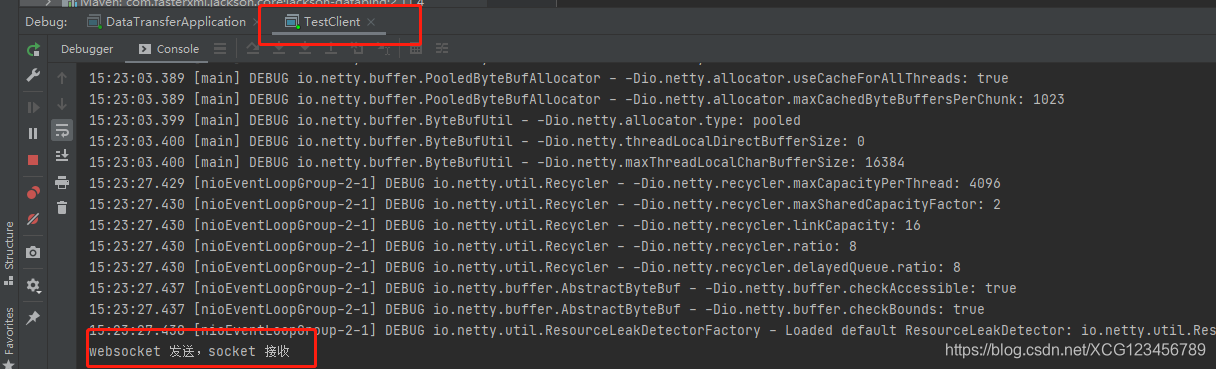Click the recycler.maxCapacityPerThread: 4096 log line

coord(544,183)
